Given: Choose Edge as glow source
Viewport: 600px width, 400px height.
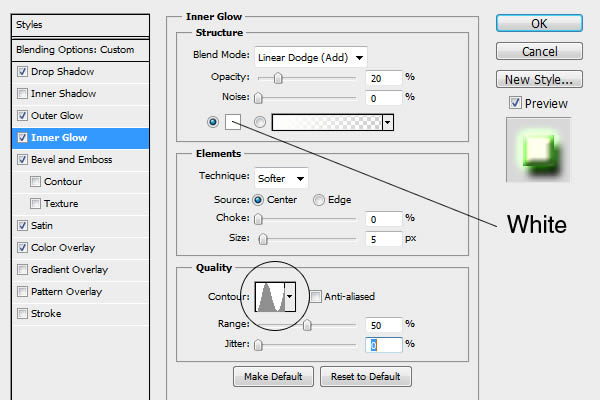Looking at the screenshot, I should [319, 200].
